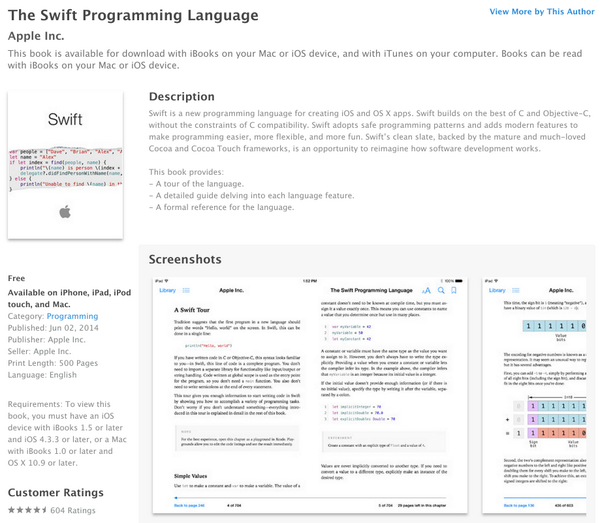Image resolution: width=600 pixels, height=523 pixels.
Task: Click the Screenshots heading
Action: [x=185, y=259]
